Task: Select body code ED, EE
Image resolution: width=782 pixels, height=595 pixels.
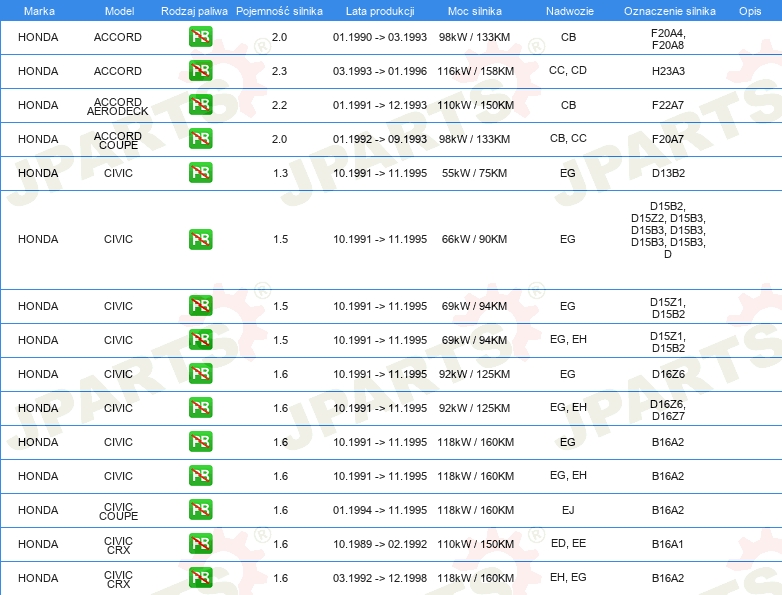Action: 568,543
